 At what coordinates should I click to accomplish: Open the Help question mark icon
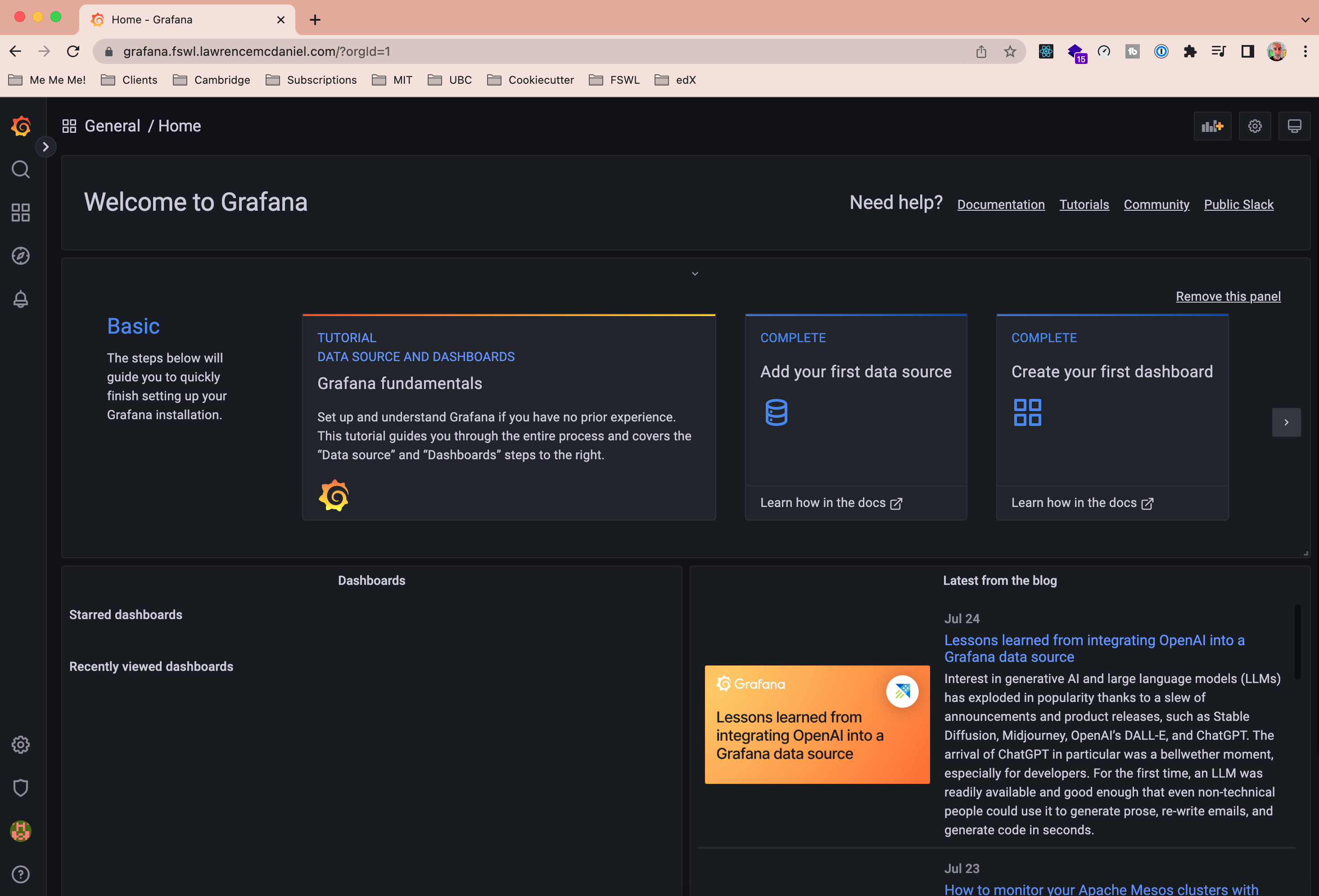tap(21, 874)
